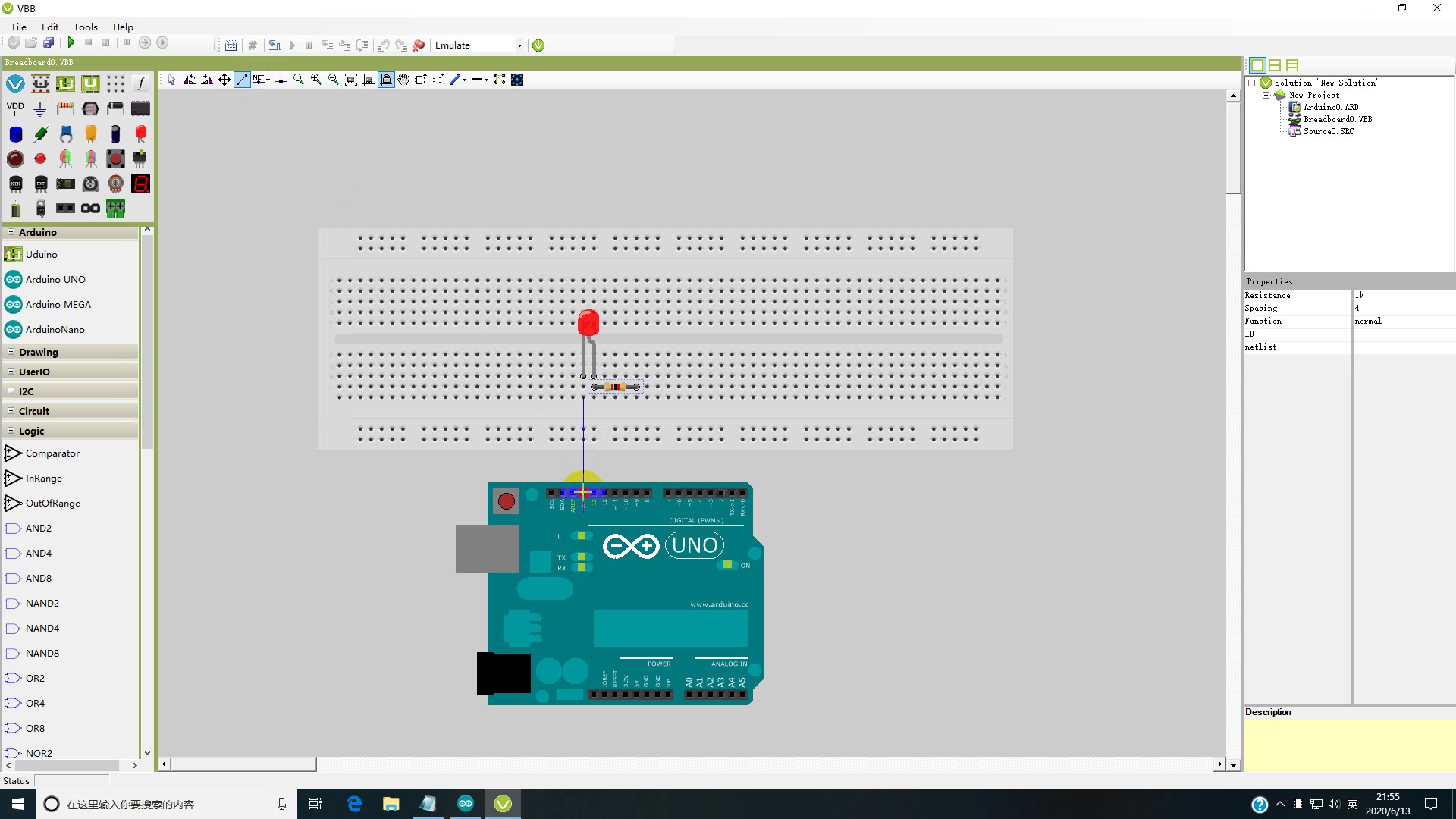
Task: Click the Resistance value field 1k
Action: [x=1403, y=295]
